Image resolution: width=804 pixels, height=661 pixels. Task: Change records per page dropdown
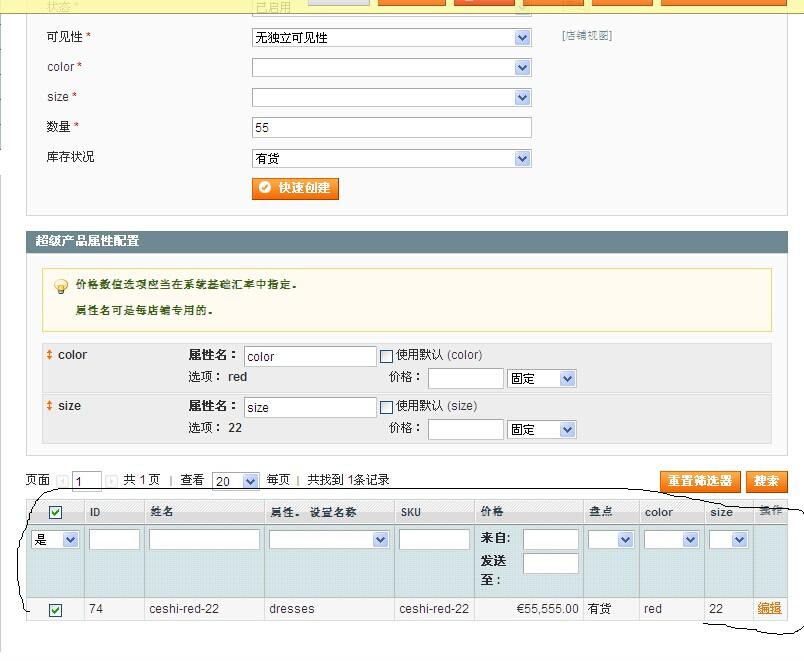[236, 481]
